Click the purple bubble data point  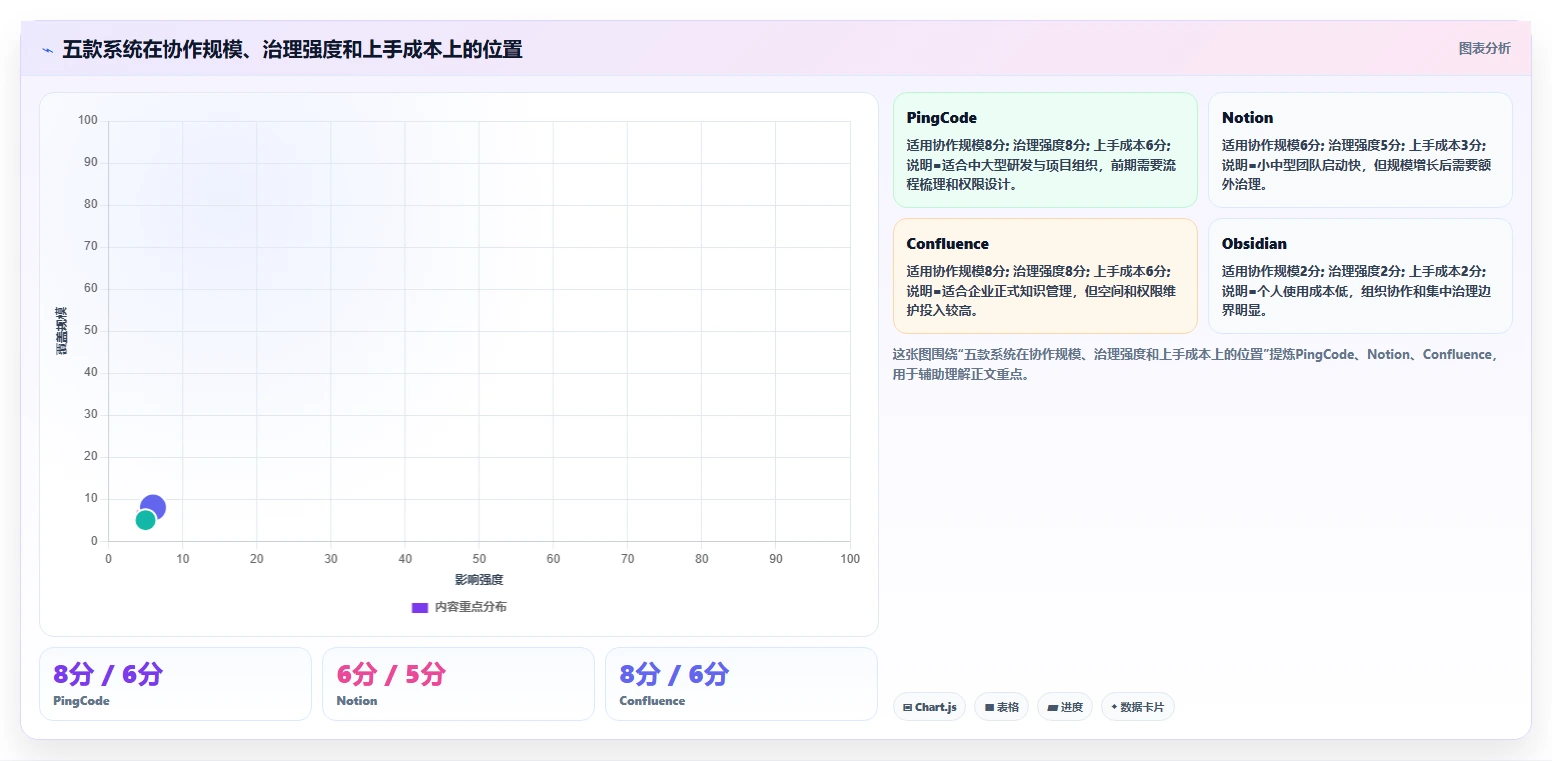pos(153,507)
